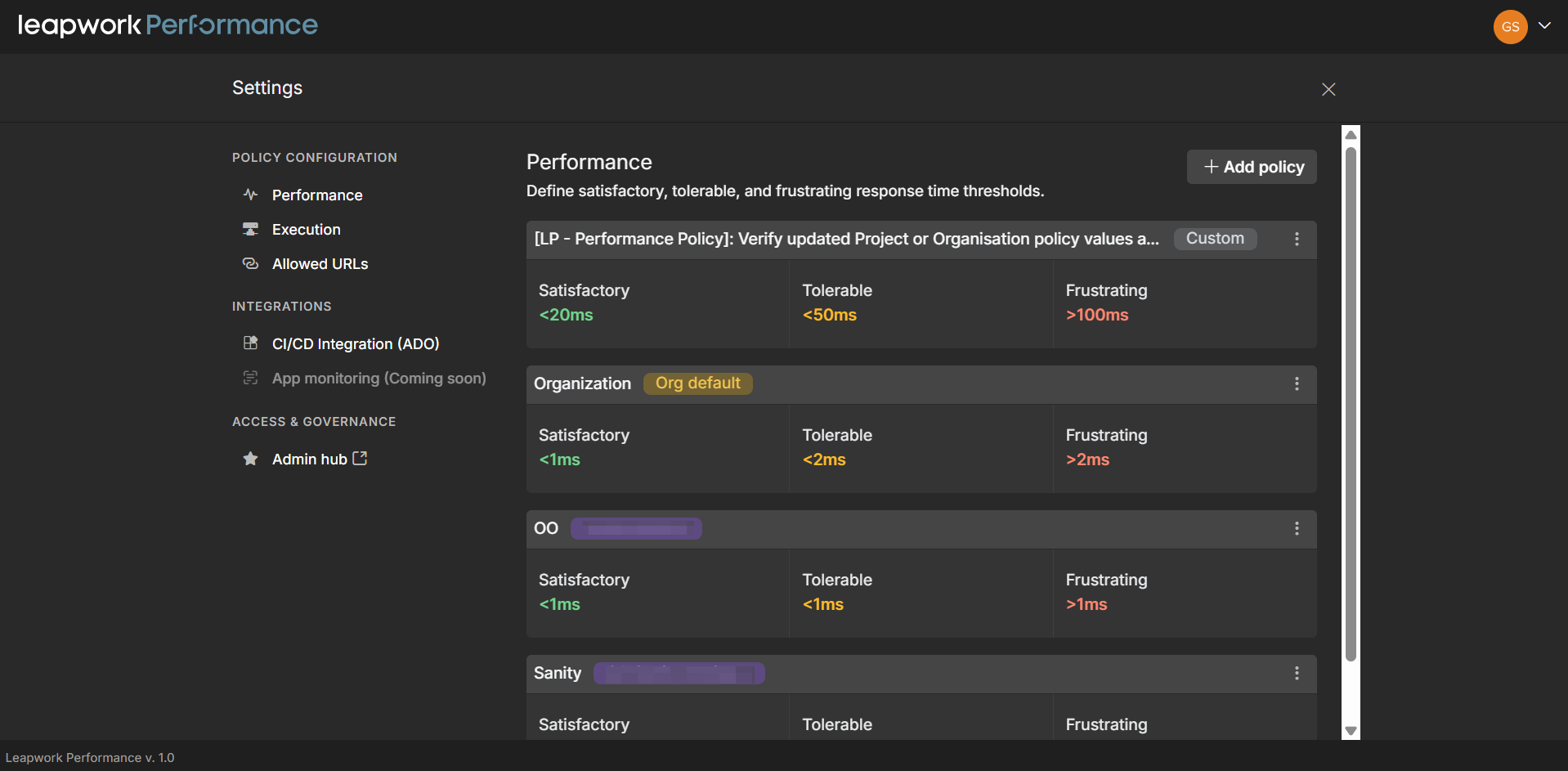Click the Allowed URLs link icon
1568x771 pixels.
[250, 263]
